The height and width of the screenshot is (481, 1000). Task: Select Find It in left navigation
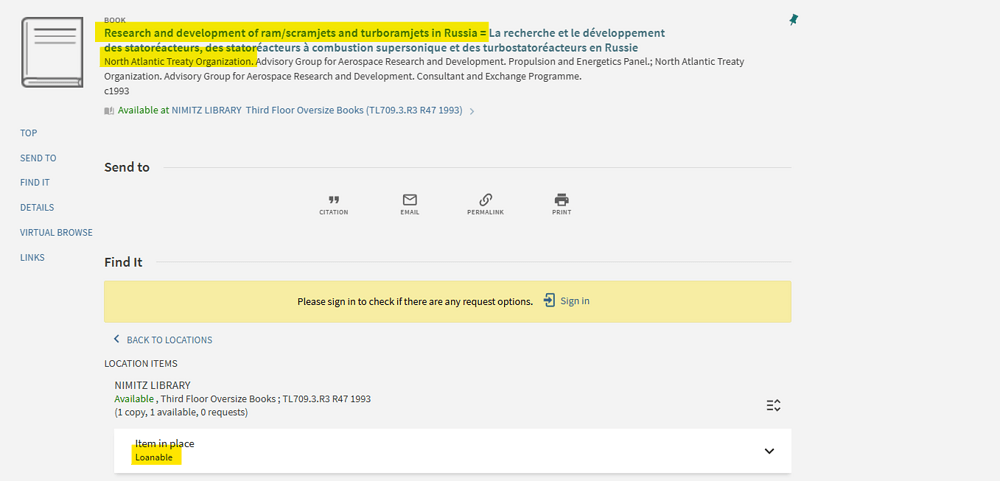tap(35, 183)
